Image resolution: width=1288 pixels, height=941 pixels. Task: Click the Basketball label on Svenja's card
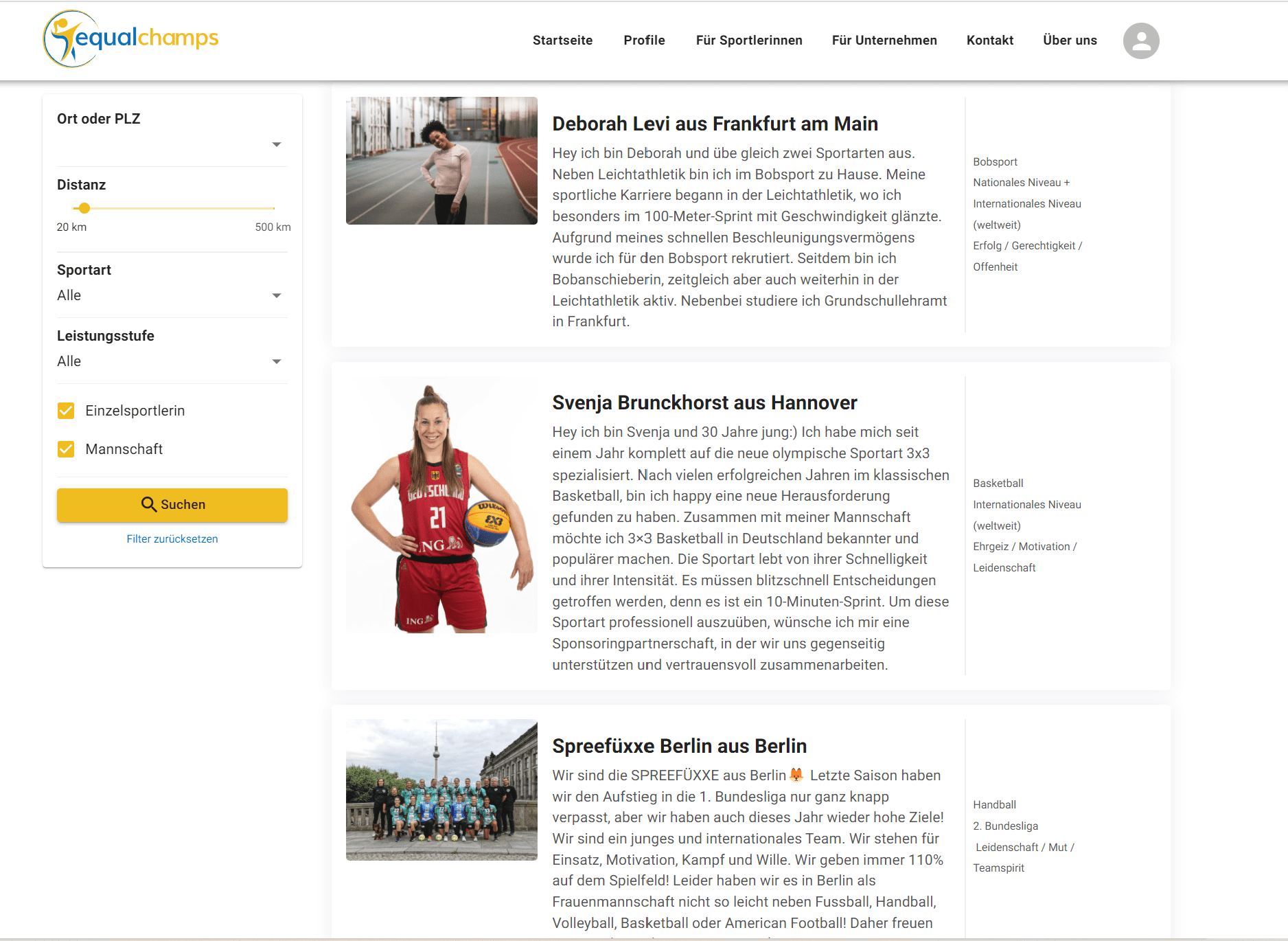pos(998,484)
